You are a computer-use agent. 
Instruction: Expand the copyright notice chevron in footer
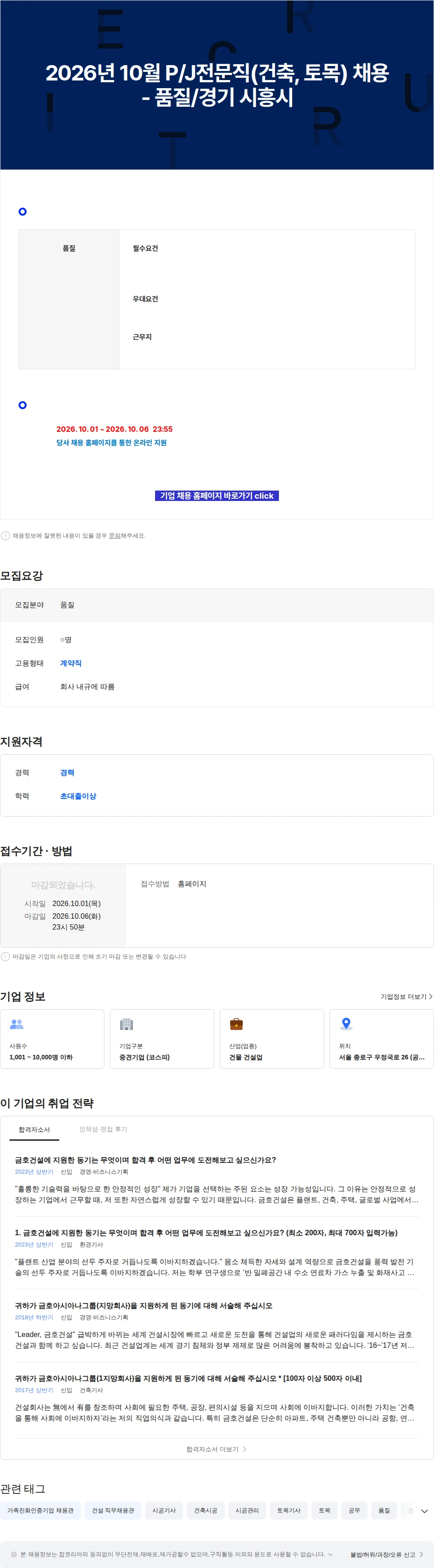click(x=330, y=1554)
